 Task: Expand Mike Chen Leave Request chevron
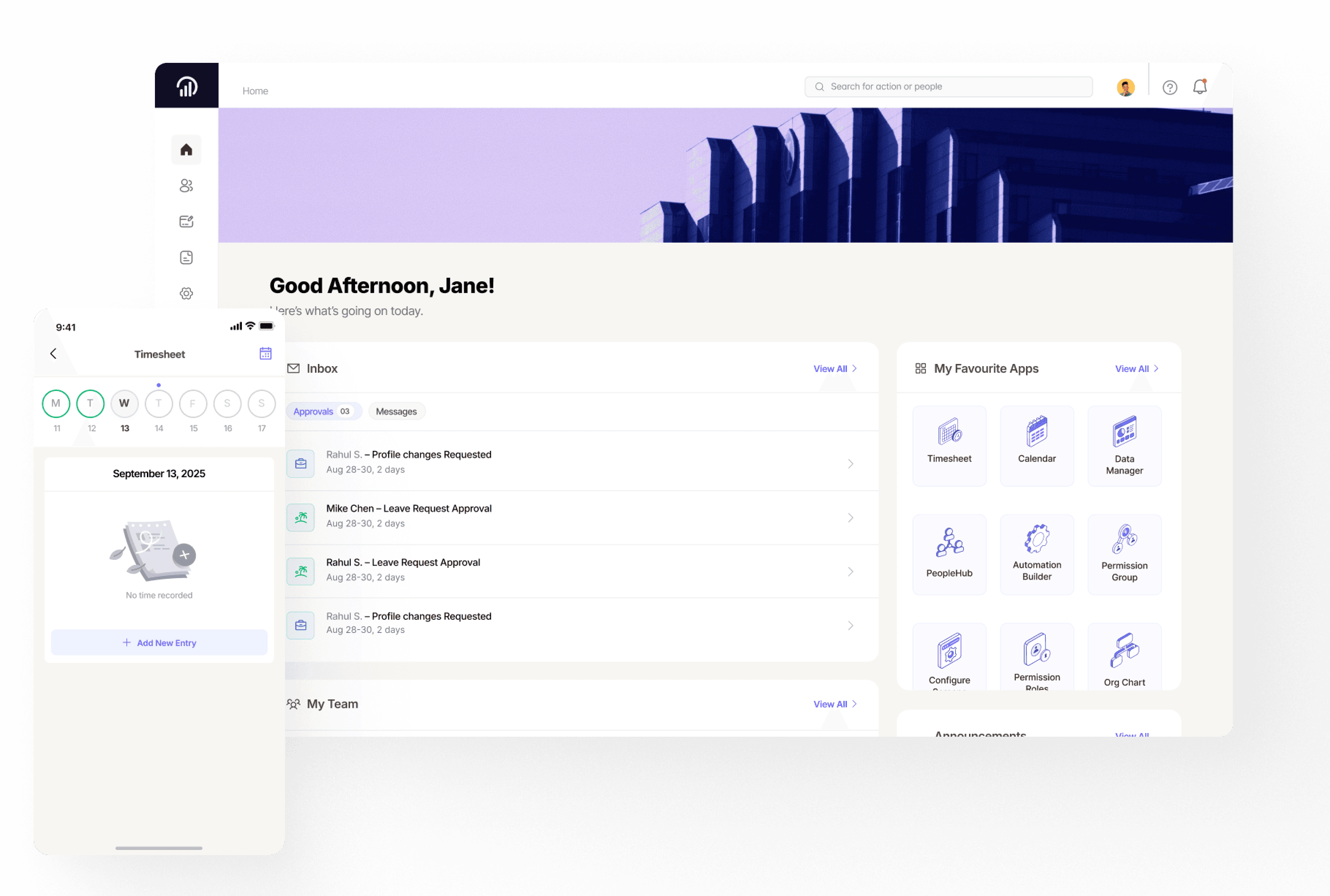(x=850, y=518)
